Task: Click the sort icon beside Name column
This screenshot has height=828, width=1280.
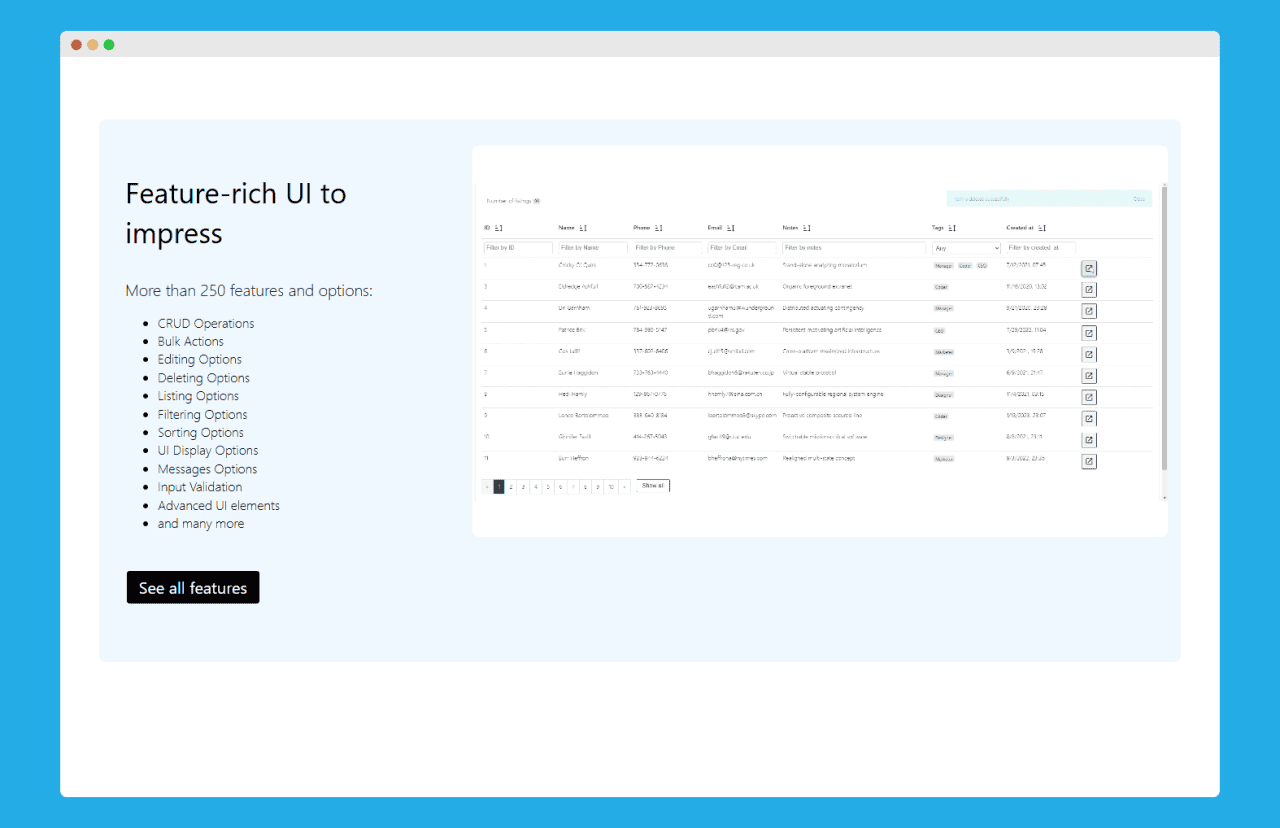Action: tap(583, 228)
